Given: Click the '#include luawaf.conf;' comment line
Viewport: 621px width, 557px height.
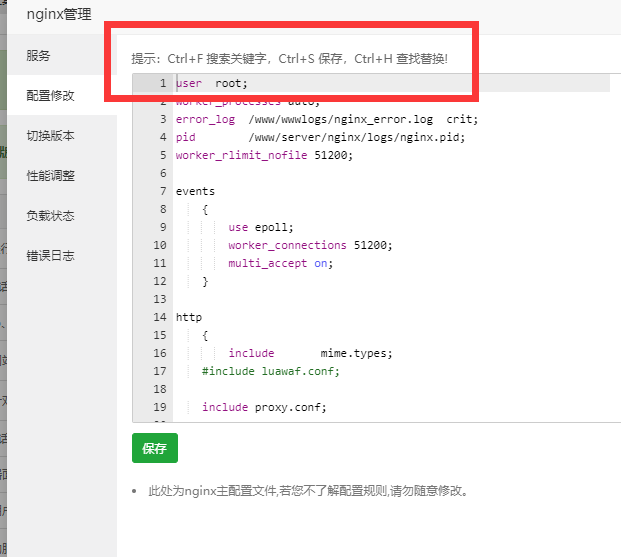Looking at the screenshot, I should pos(271,371).
